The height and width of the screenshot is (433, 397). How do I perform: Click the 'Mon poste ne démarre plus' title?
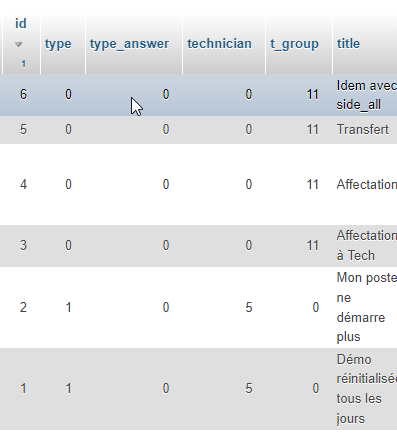click(364, 307)
